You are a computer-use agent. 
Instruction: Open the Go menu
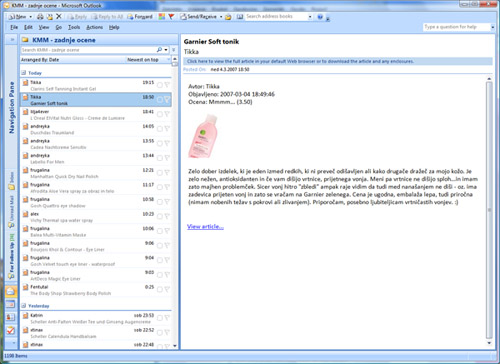(x=59, y=27)
